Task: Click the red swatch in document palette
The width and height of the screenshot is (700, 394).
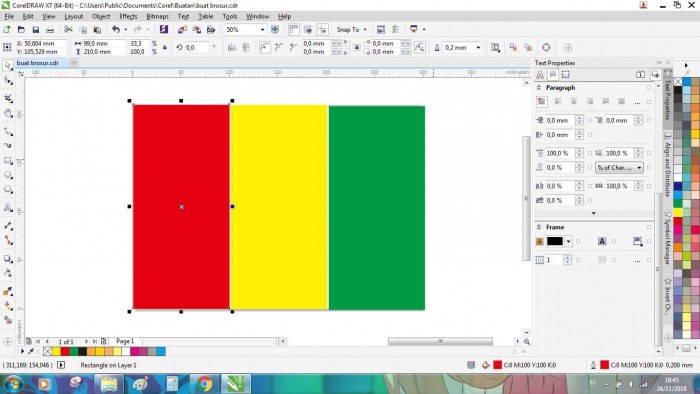Action: click(65, 352)
